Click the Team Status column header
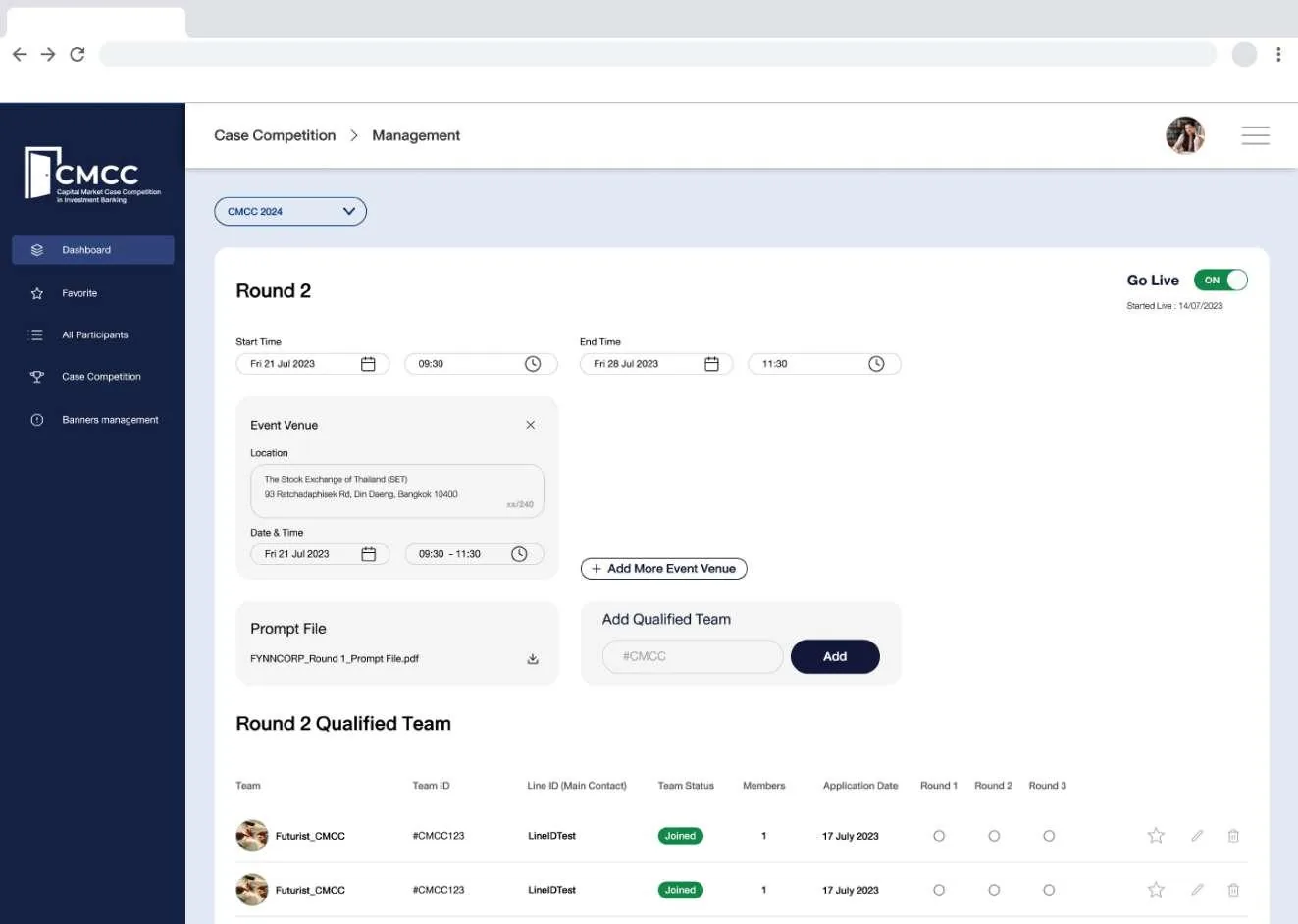The height and width of the screenshot is (924, 1298). (686, 786)
